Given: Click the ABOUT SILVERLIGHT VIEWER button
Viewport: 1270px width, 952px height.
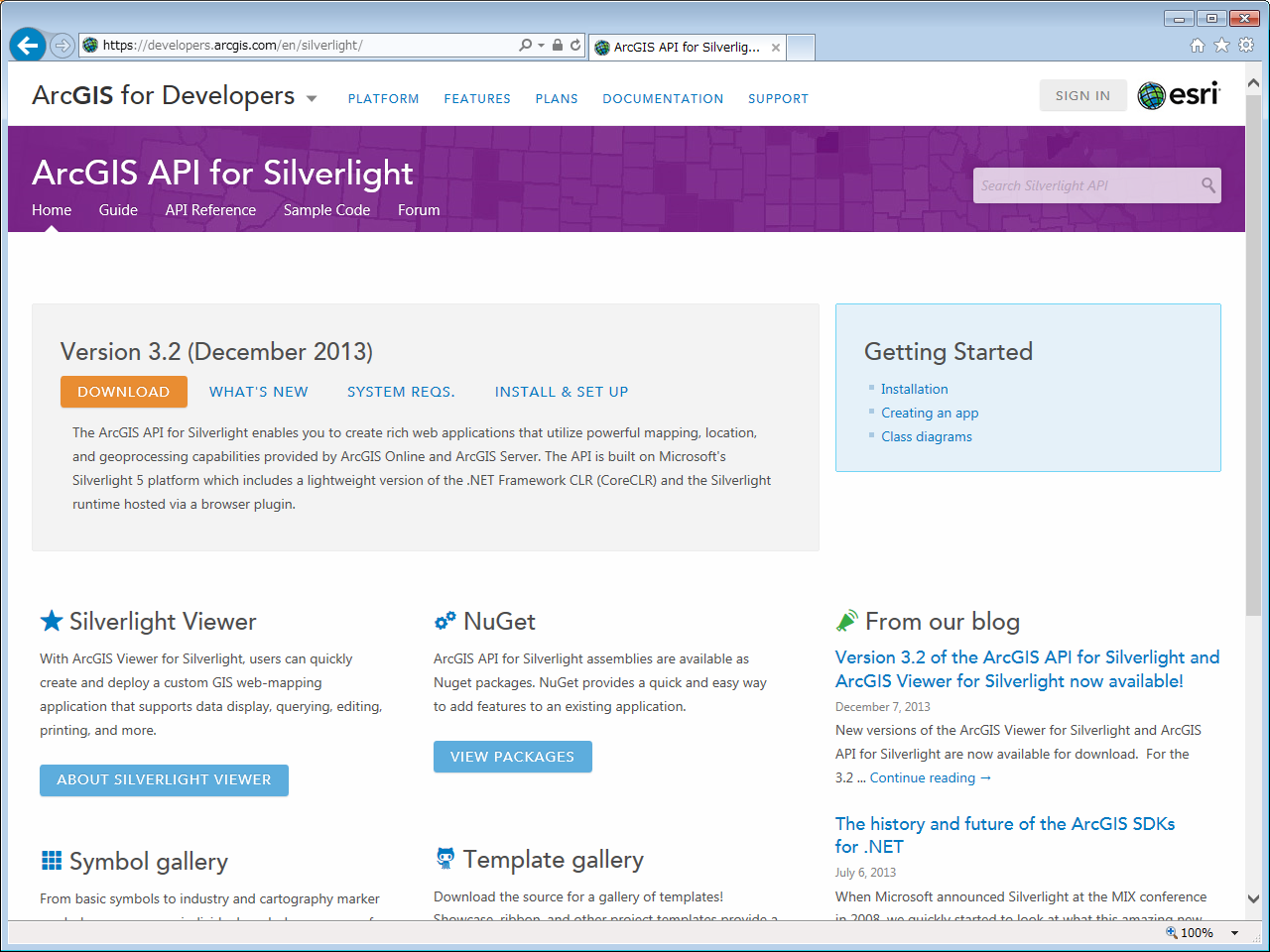Looking at the screenshot, I should [164, 780].
